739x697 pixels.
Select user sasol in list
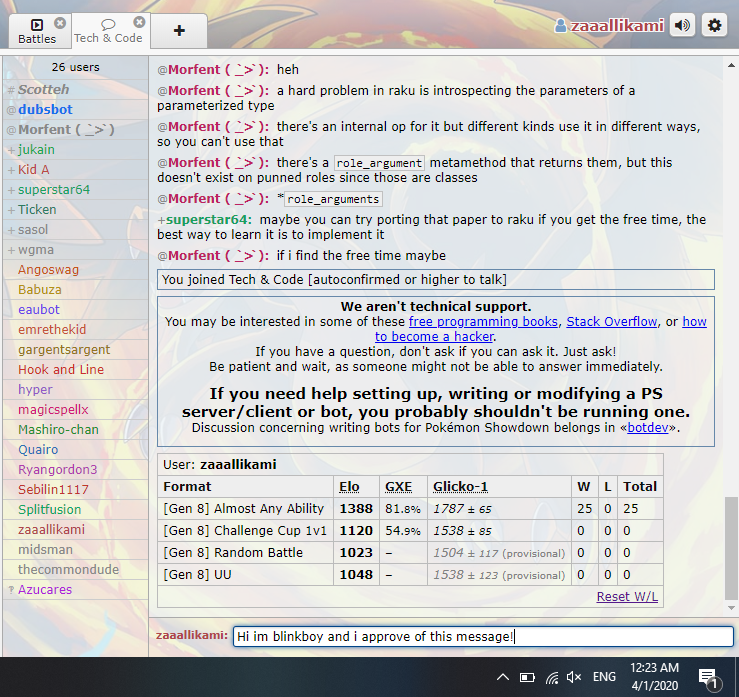pos(75,230)
